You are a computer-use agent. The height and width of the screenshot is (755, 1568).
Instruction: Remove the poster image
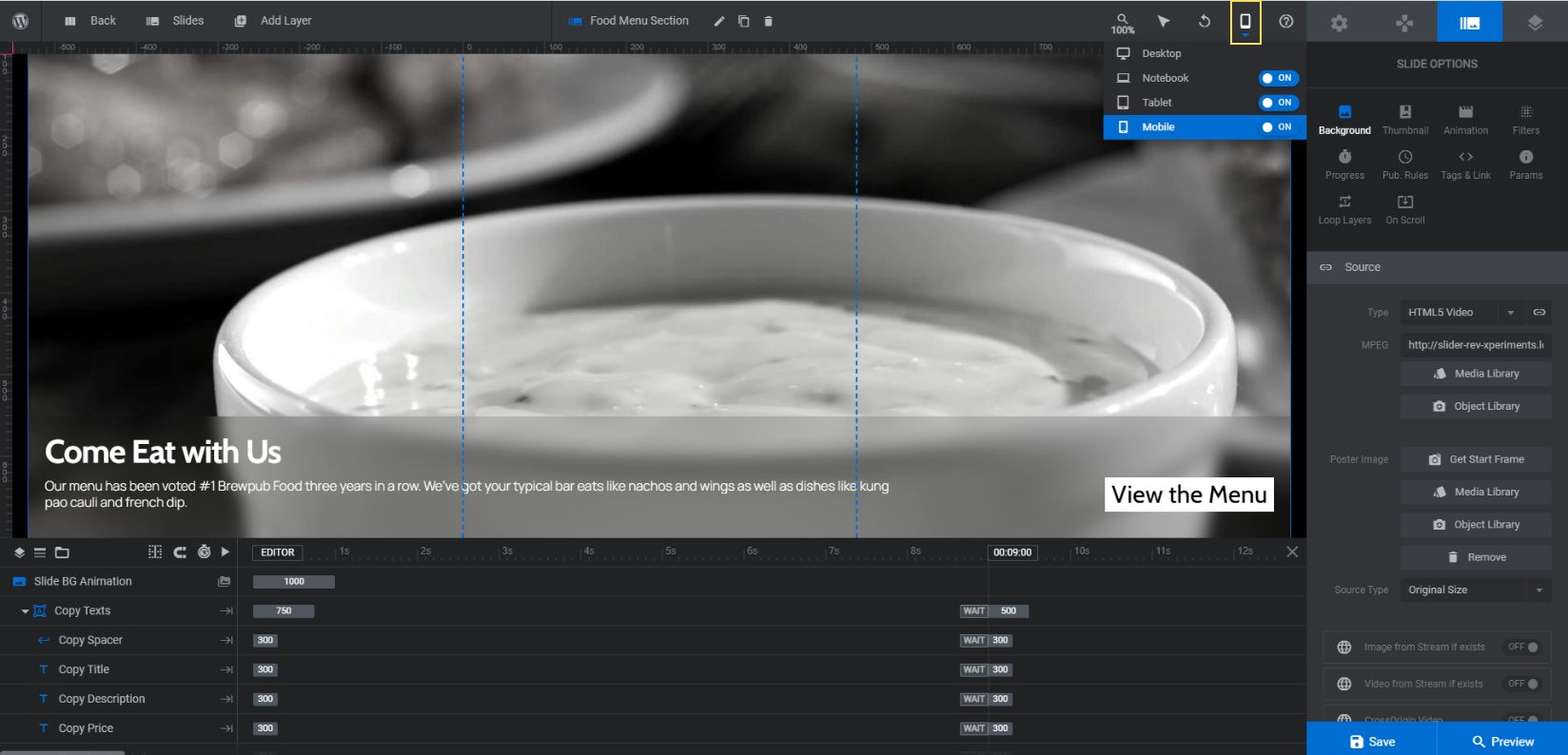point(1476,557)
